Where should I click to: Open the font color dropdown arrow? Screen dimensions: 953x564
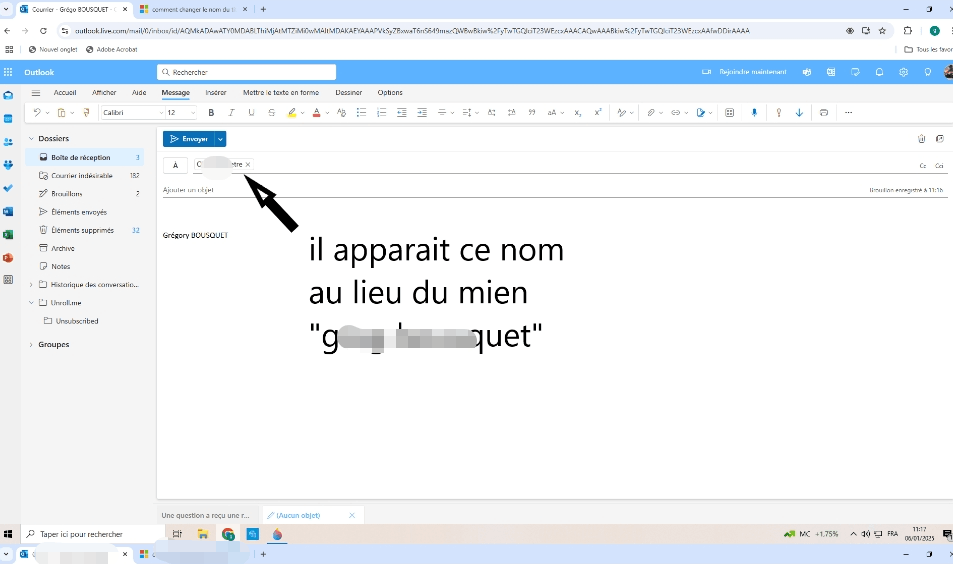point(327,113)
